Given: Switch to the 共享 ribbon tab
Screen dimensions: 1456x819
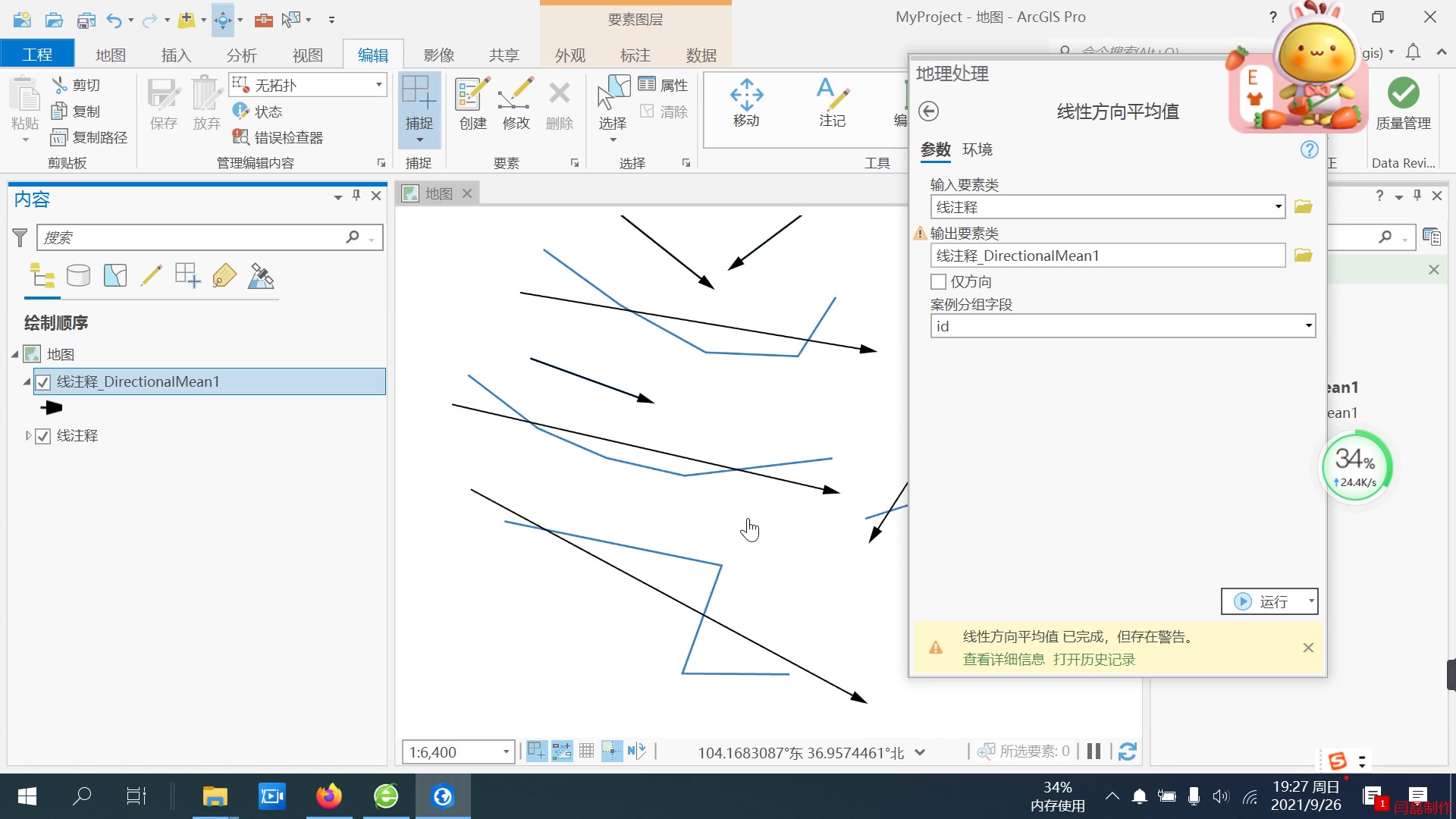Looking at the screenshot, I should coord(504,55).
